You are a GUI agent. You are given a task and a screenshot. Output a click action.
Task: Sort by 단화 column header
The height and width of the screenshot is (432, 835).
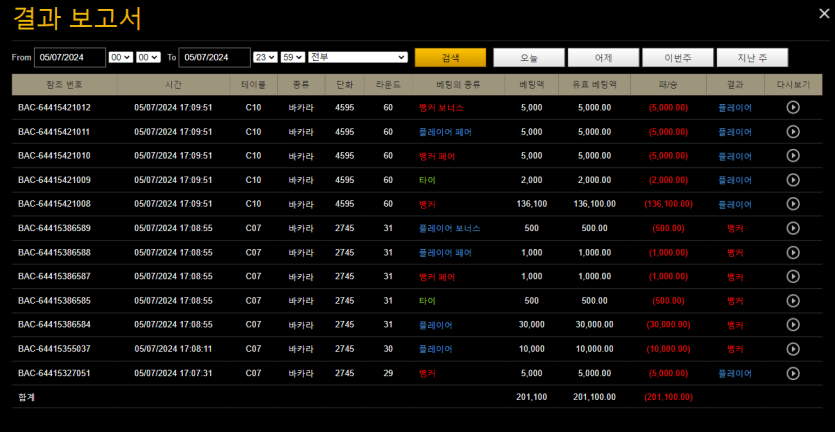pos(345,85)
